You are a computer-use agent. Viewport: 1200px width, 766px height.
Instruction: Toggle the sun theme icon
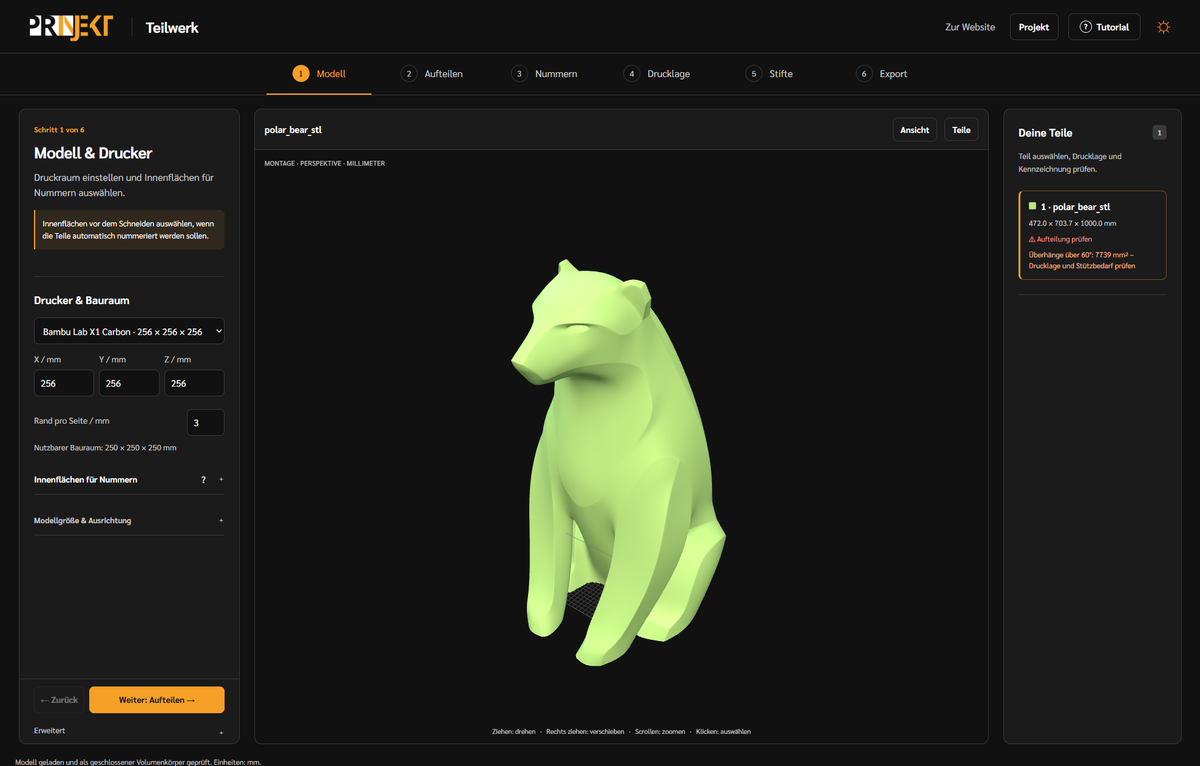pyautogui.click(x=1163, y=27)
